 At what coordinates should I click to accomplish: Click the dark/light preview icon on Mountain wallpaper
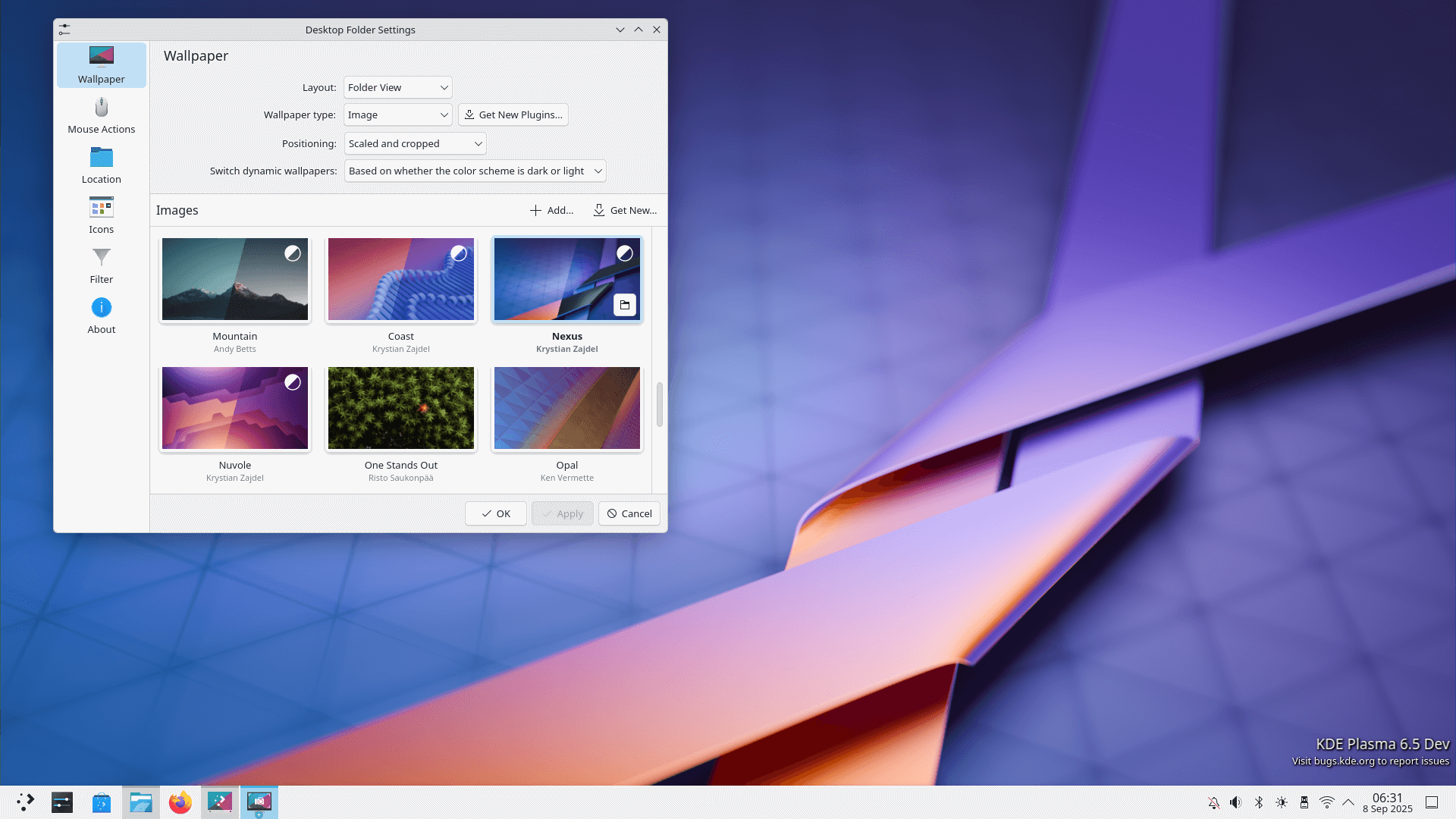point(293,253)
